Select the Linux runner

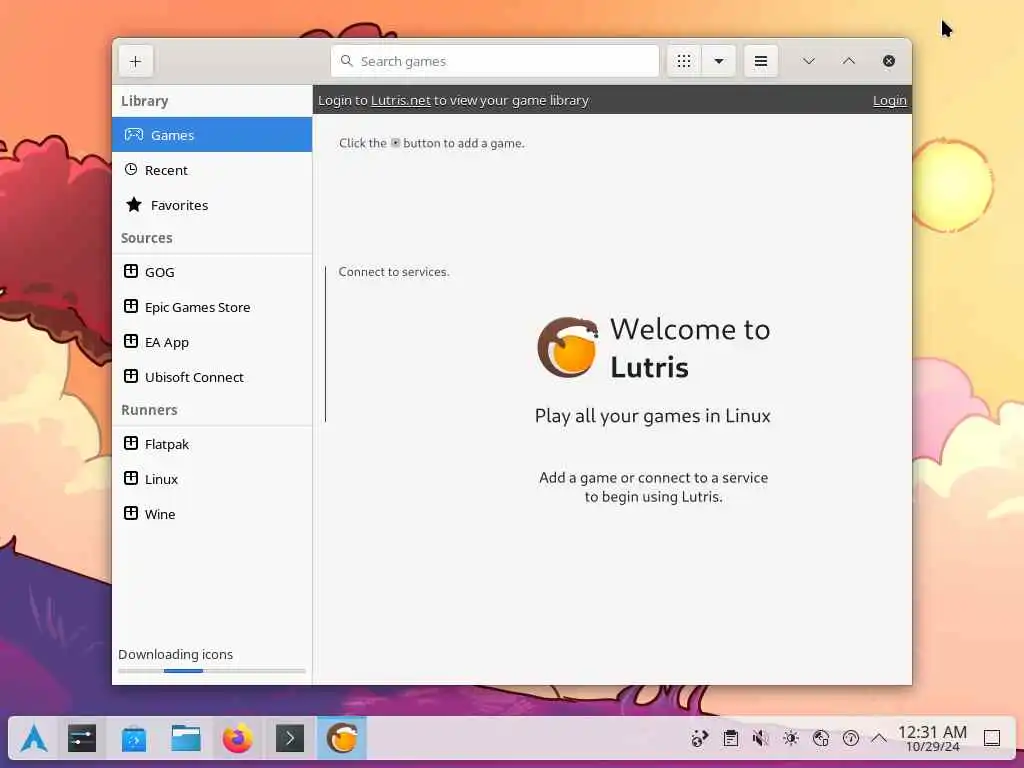point(212,479)
